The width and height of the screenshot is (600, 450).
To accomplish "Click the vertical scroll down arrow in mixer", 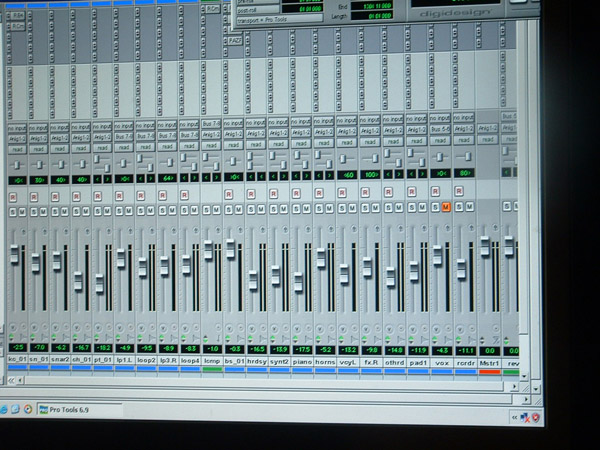I will (x=523, y=377).
